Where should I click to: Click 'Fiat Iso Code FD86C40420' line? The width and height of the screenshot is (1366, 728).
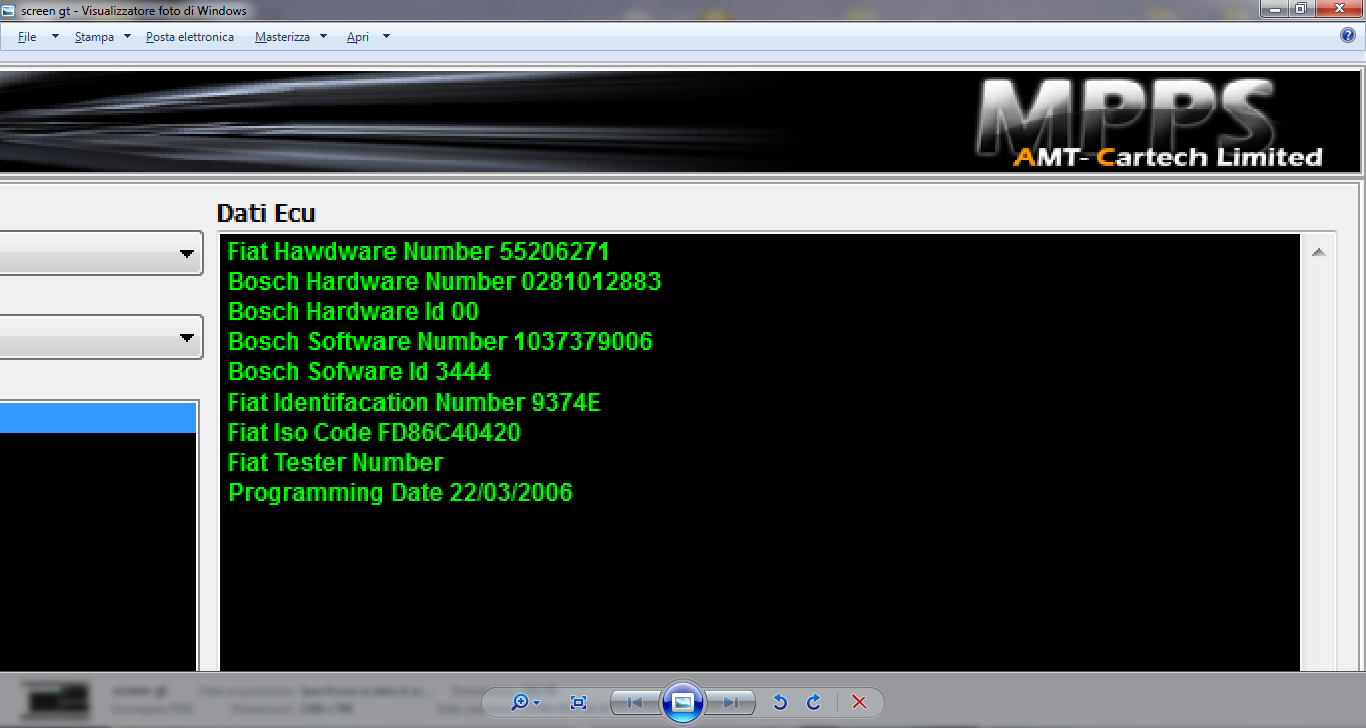tap(375, 432)
